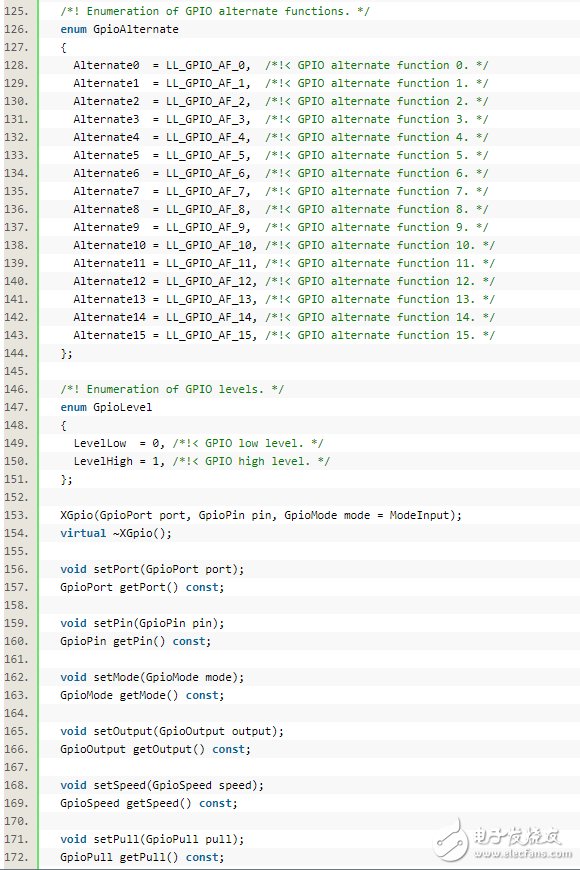Click LL_GPIO_AF_13 constant
This screenshot has width=580, height=870.
point(211,299)
